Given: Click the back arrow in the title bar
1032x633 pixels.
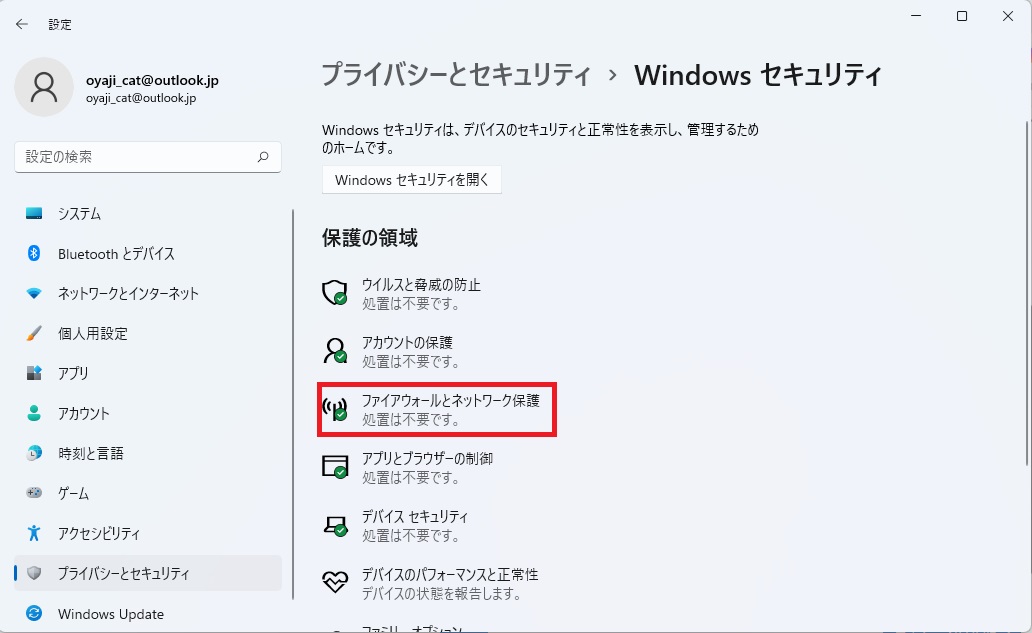Looking at the screenshot, I should click(22, 24).
